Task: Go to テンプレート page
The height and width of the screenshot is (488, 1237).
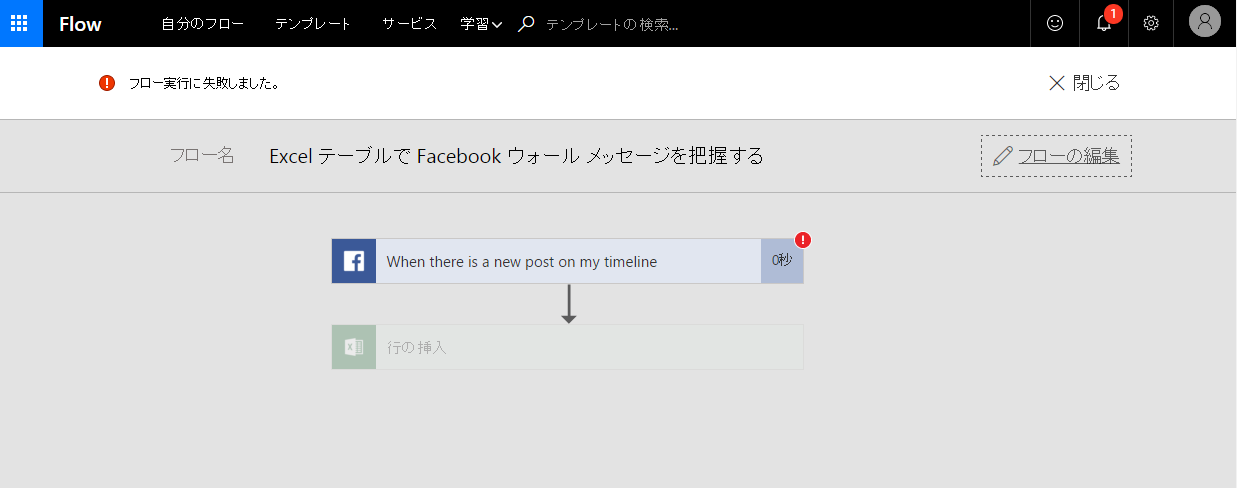Action: pos(313,24)
